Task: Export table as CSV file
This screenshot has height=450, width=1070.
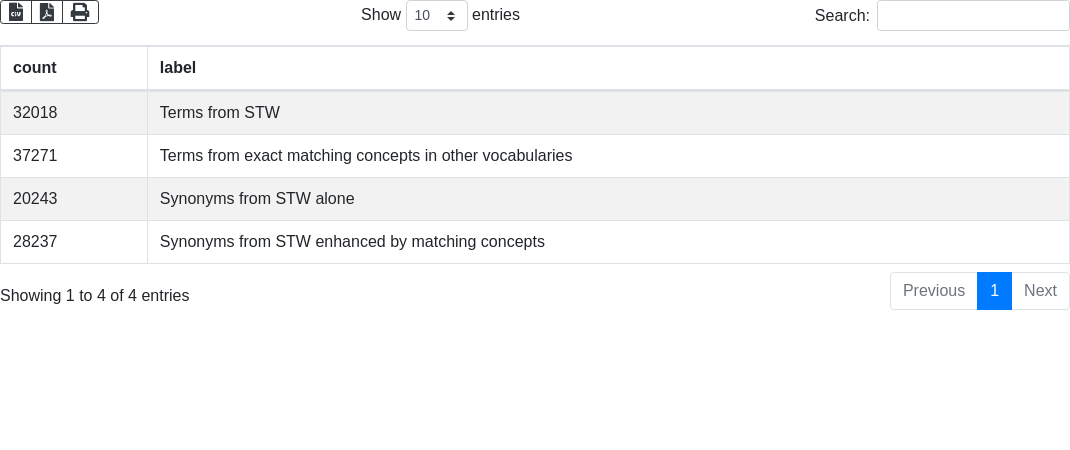Action: coord(16,12)
